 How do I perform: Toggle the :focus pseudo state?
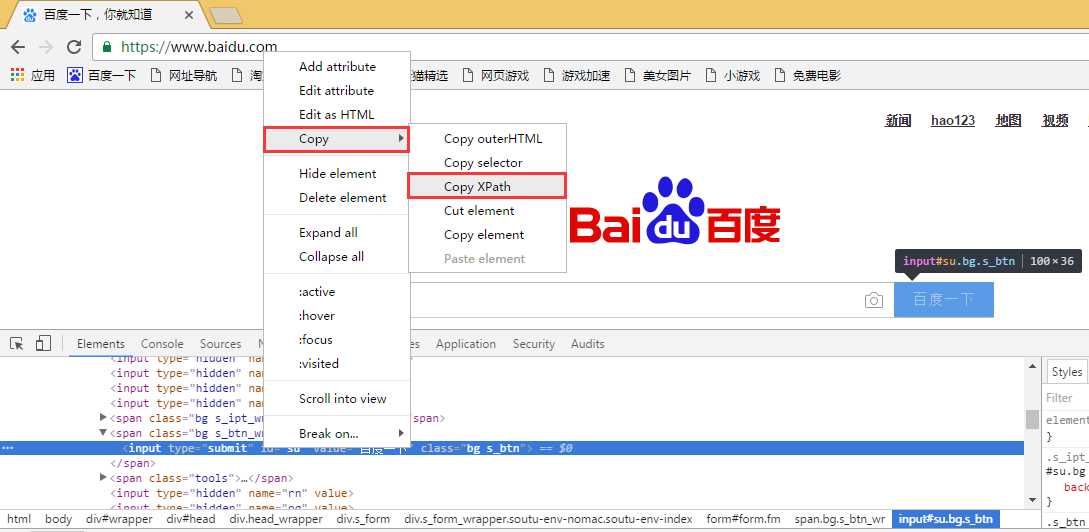(337, 340)
